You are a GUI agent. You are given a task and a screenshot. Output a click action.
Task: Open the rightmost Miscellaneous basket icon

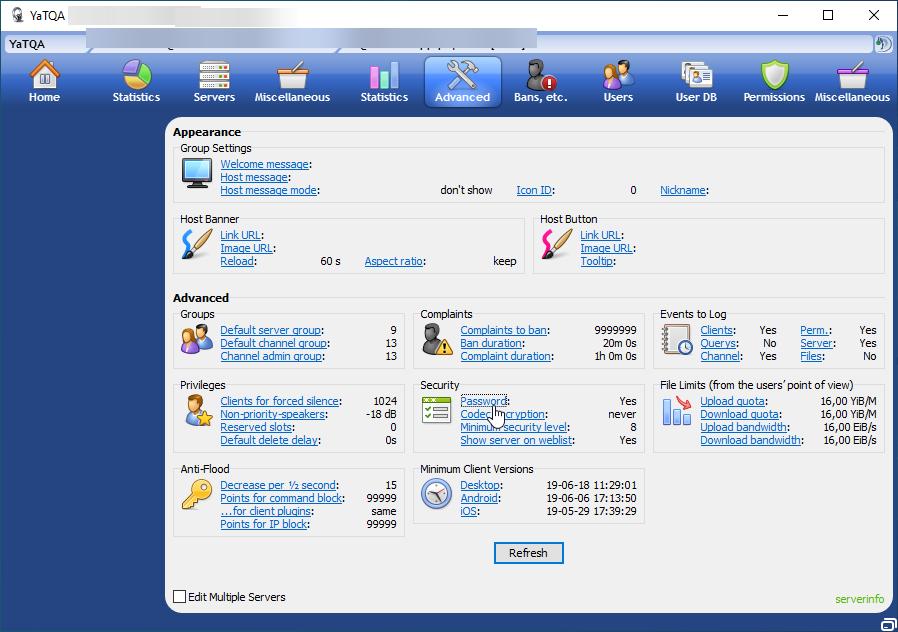pyautogui.click(x=851, y=81)
